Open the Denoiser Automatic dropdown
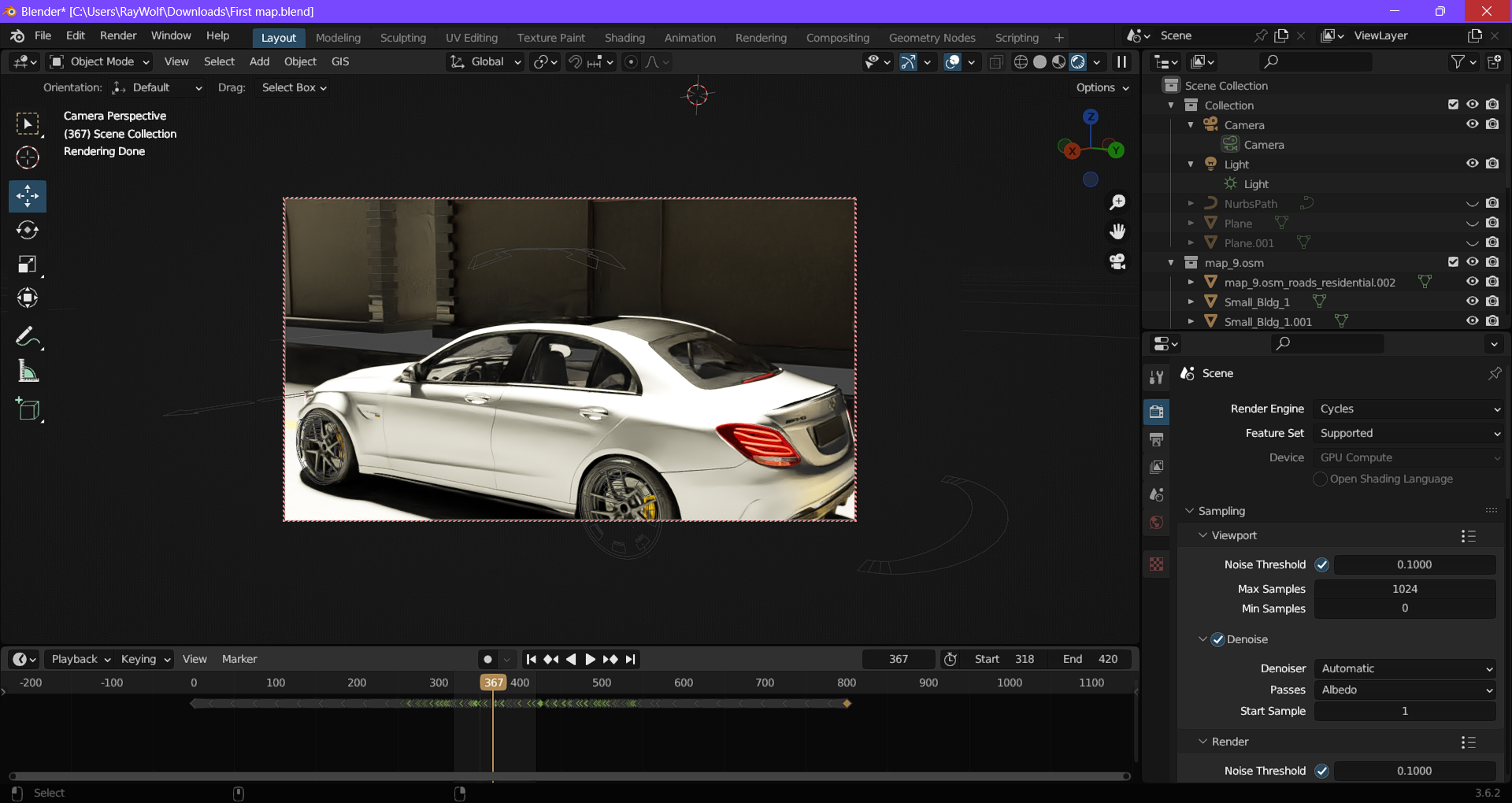Image resolution: width=1512 pixels, height=803 pixels. (x=1406, y=668)
